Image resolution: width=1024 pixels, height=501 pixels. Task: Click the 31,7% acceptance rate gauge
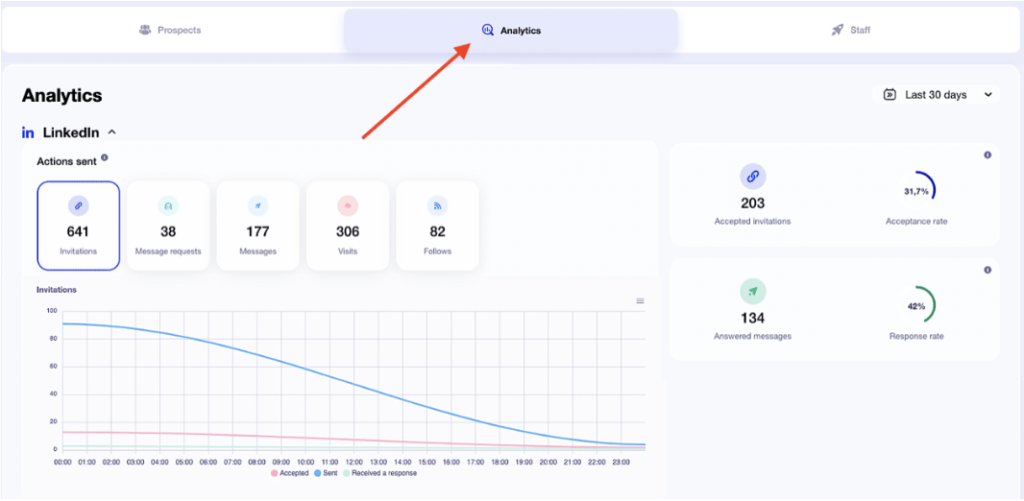(916, 191)
